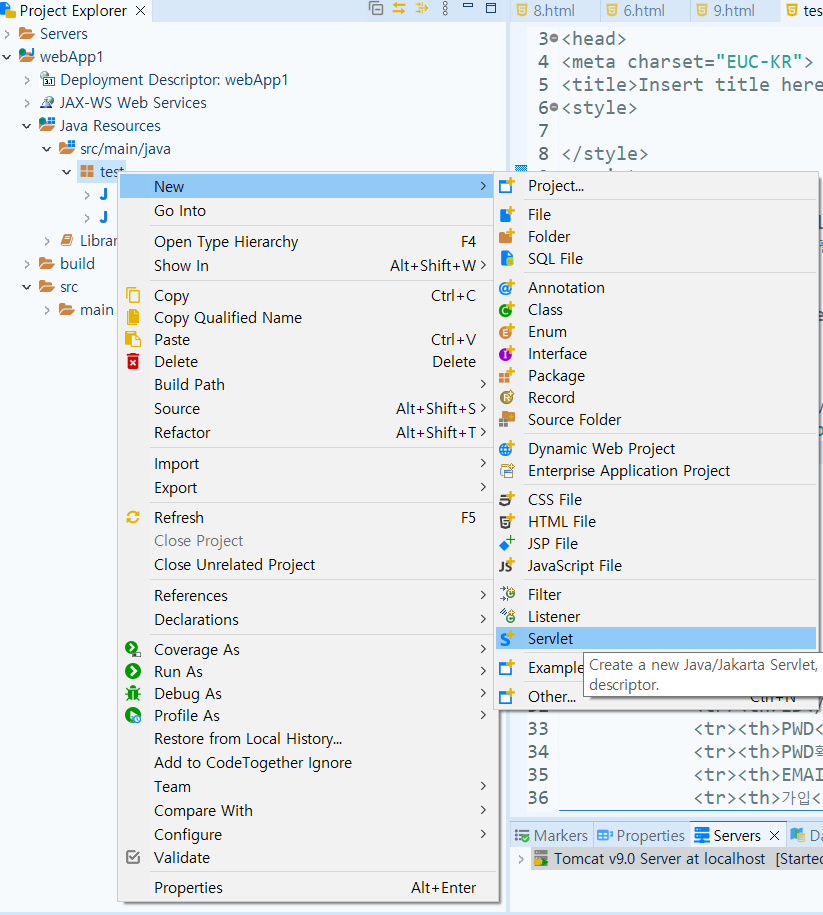This screenshot has height=915, width=823.
Task: Click the Source Folder icon
Action: 507,420
